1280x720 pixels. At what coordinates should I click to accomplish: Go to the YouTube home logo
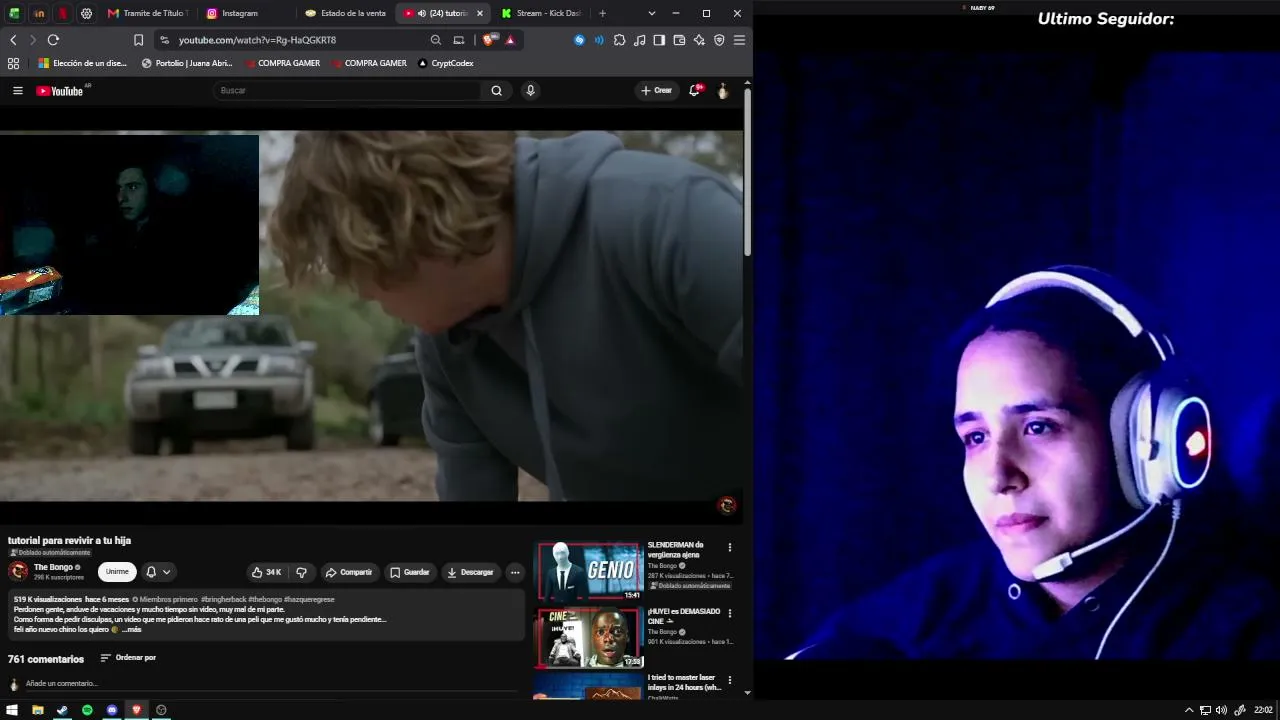point(60,91)
